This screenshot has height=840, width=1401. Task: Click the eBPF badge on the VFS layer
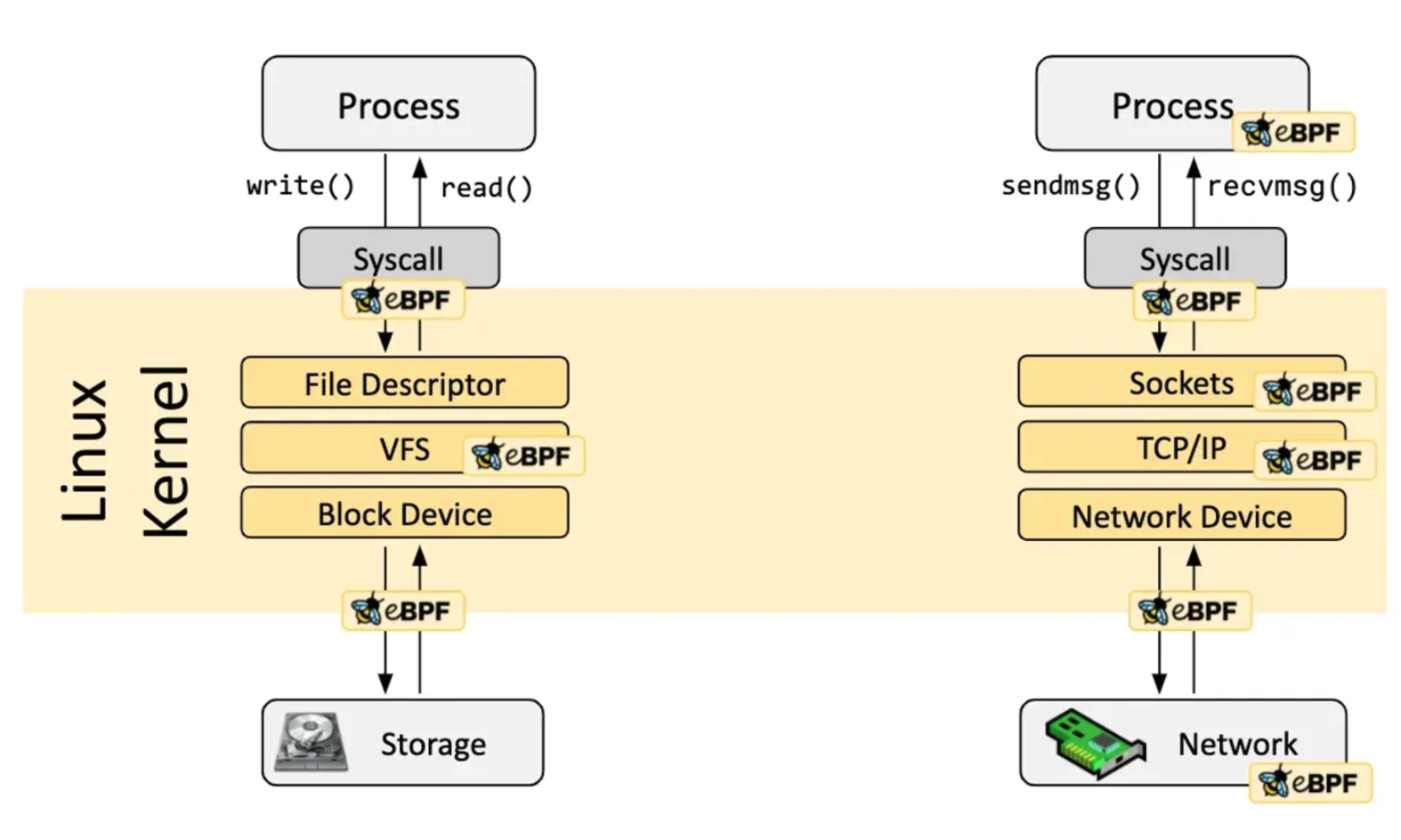[x=523, y=456]
